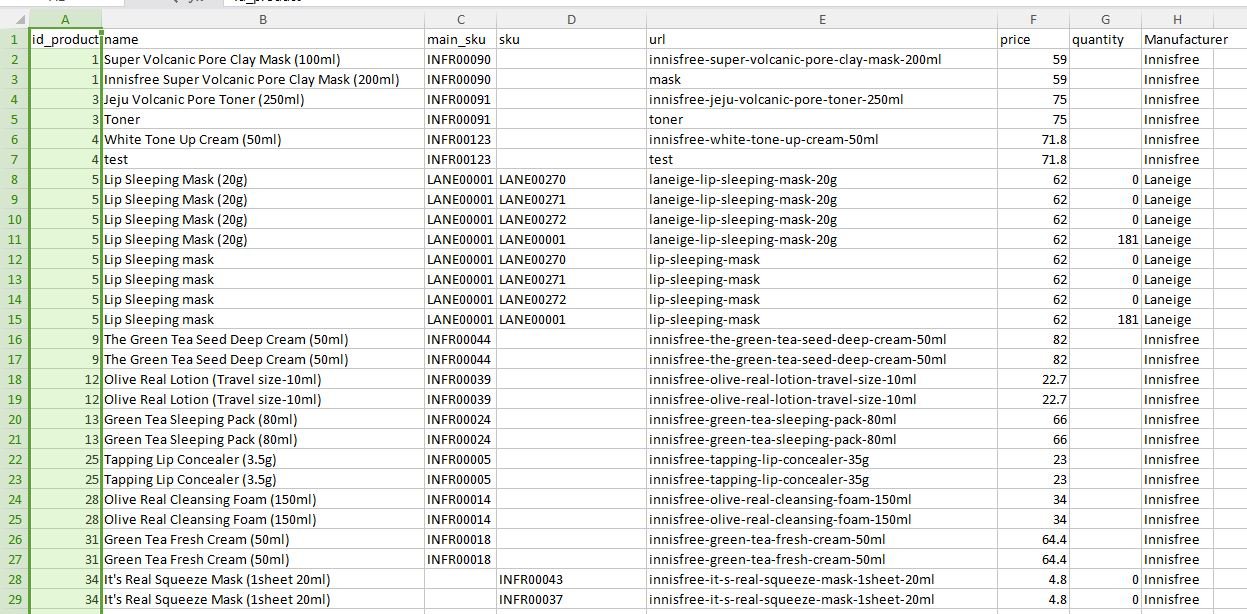Screen dimensions: 1247x614
Task: Select 'White Tone Up Cream (50ml)' cell
Action: [263, 139]
